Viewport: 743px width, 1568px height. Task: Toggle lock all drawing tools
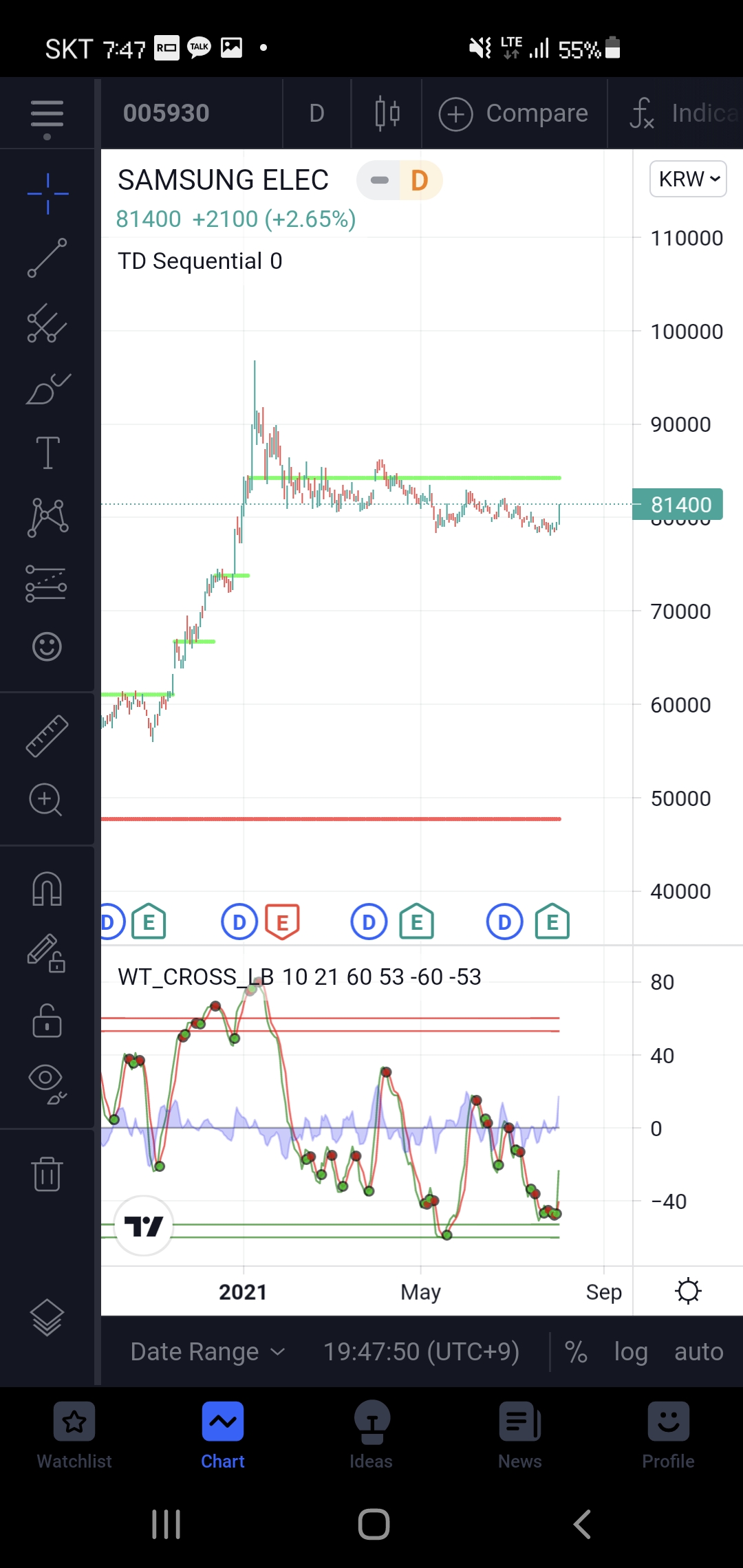[47, 1020]
